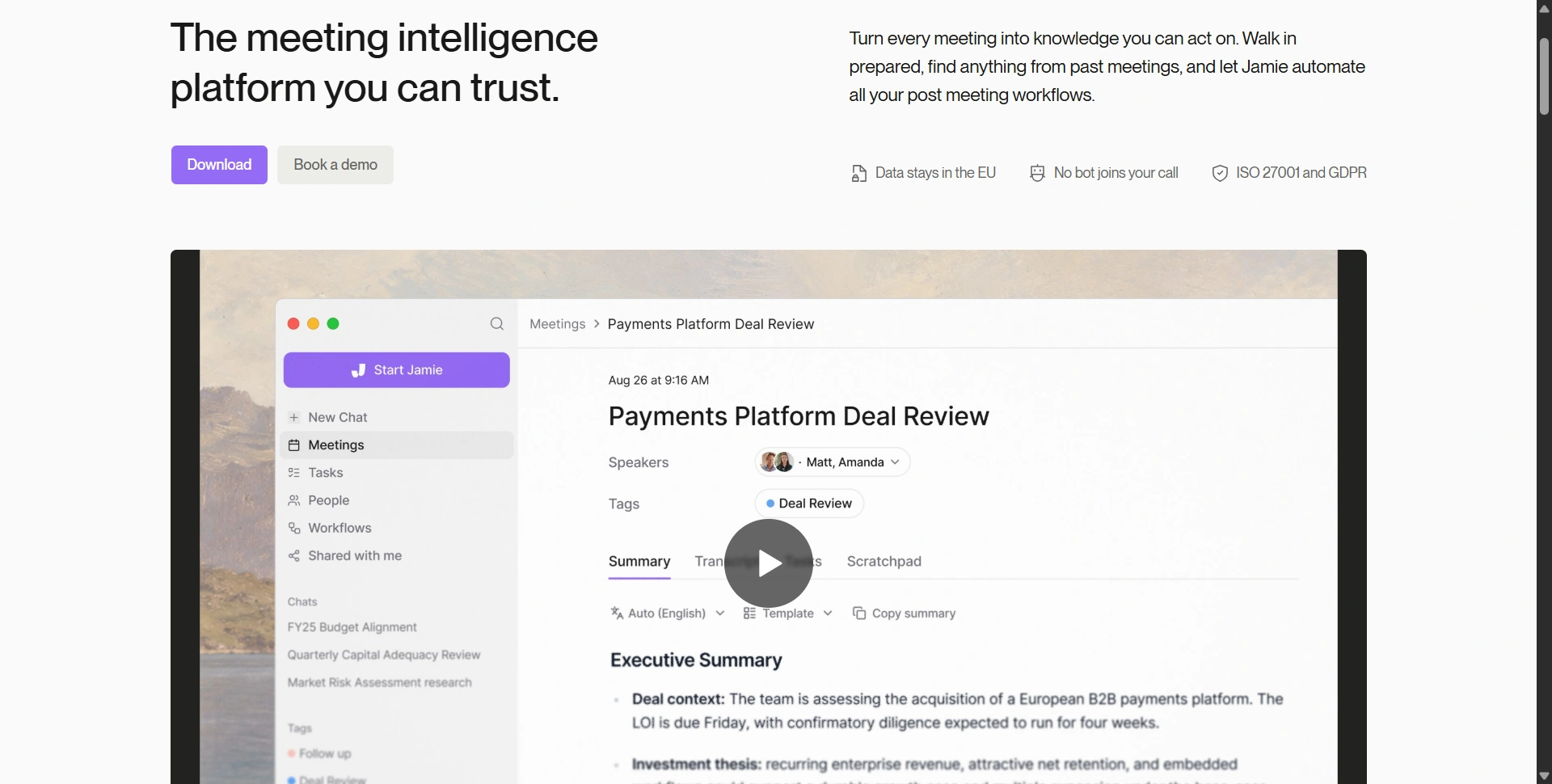This screenshot has width=1552, height=784.
Task: Open the FY25 Budget Alignment chat
Action: pos(352,627)
